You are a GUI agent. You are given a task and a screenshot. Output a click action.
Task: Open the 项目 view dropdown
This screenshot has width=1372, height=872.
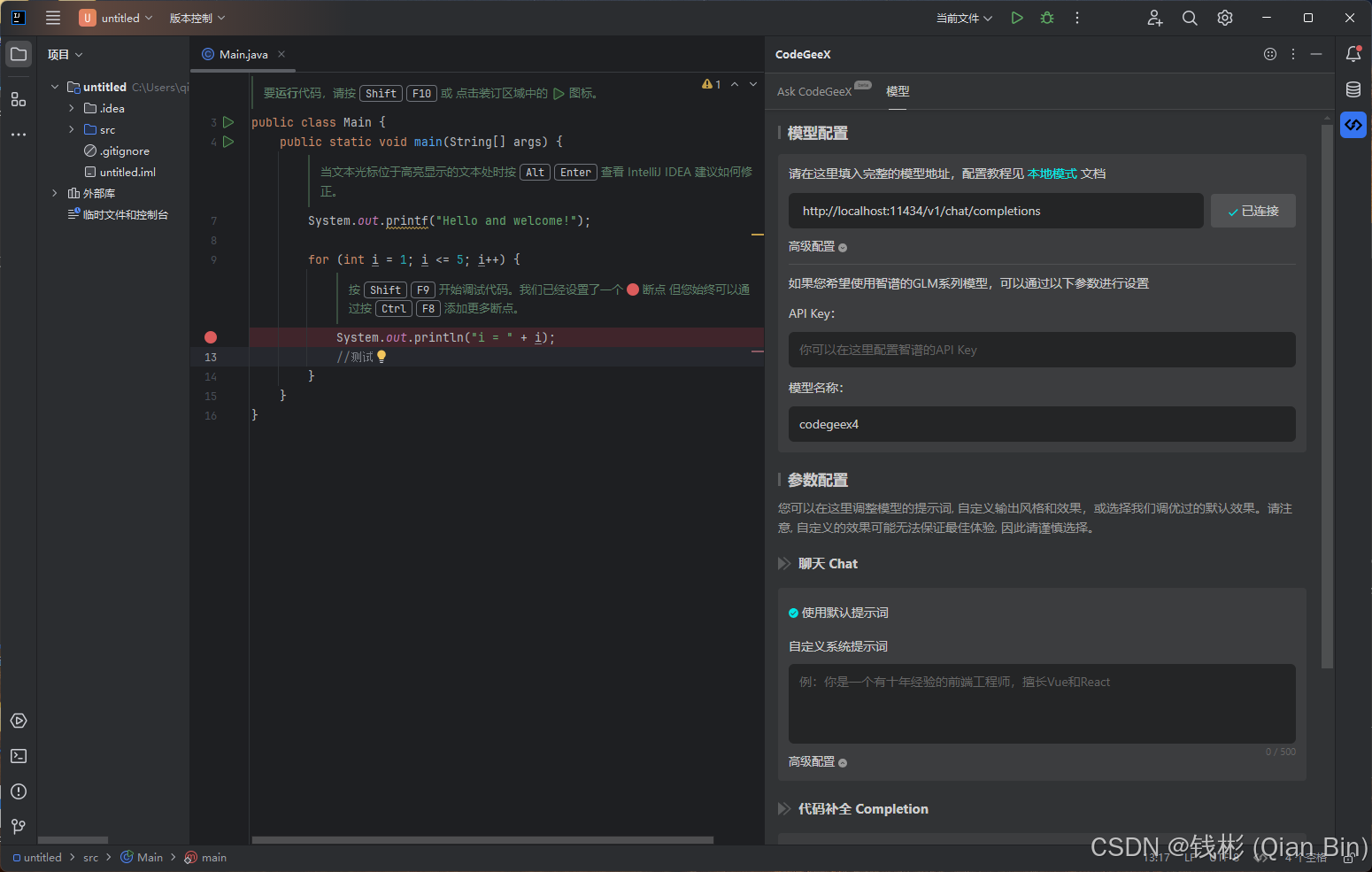66,54
